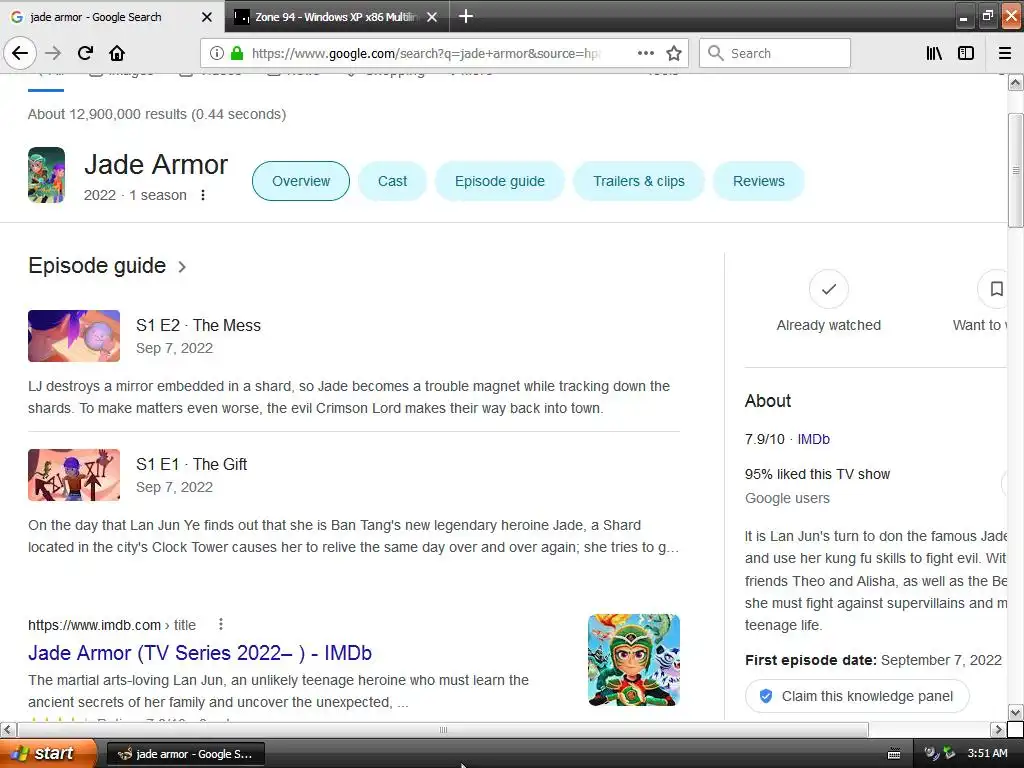Click the IMDb result image thumbnail
Image resolution: width=1024 pixels, height=768 pixels.
633,660
